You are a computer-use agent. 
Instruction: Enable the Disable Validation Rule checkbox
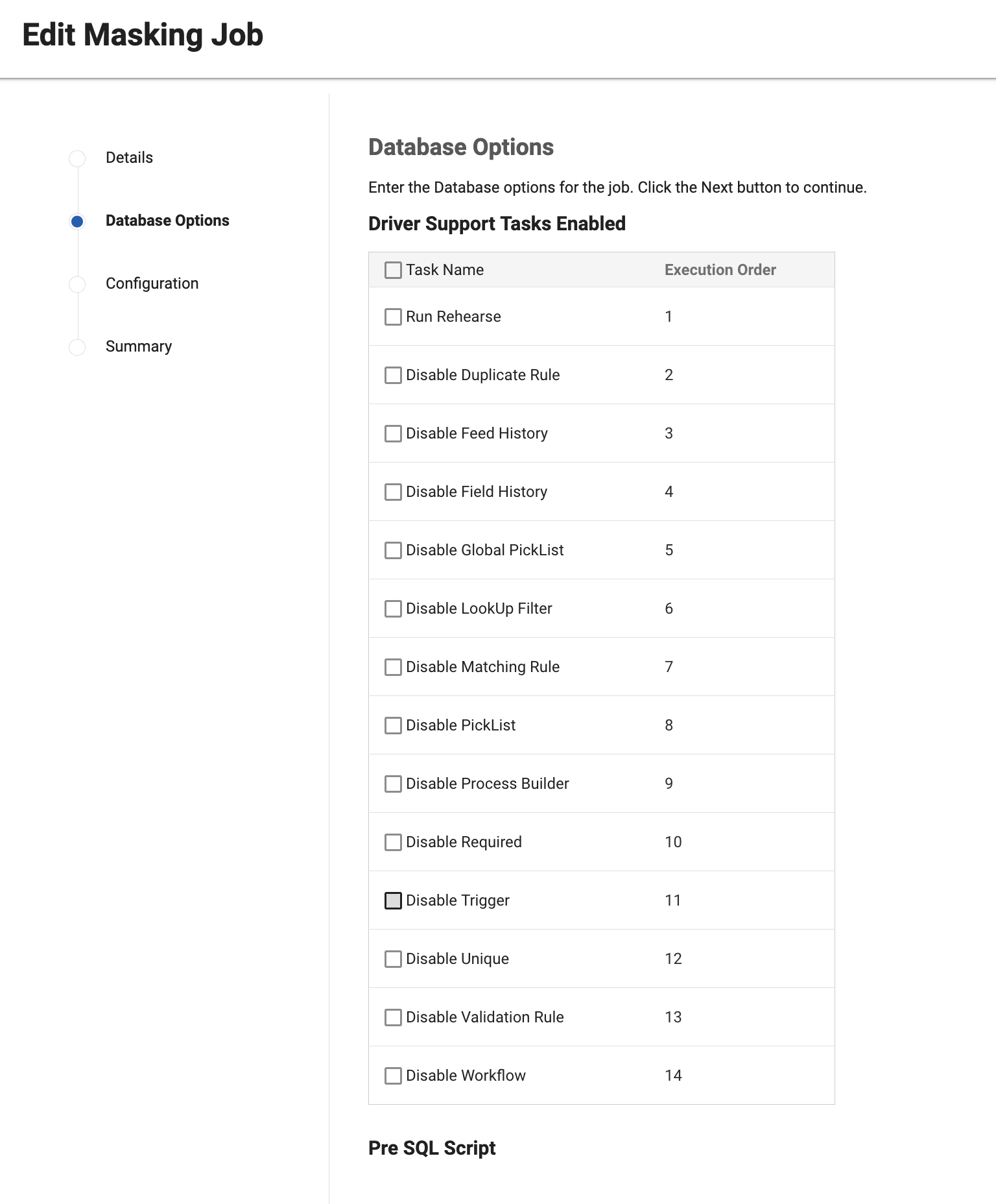393,1018
